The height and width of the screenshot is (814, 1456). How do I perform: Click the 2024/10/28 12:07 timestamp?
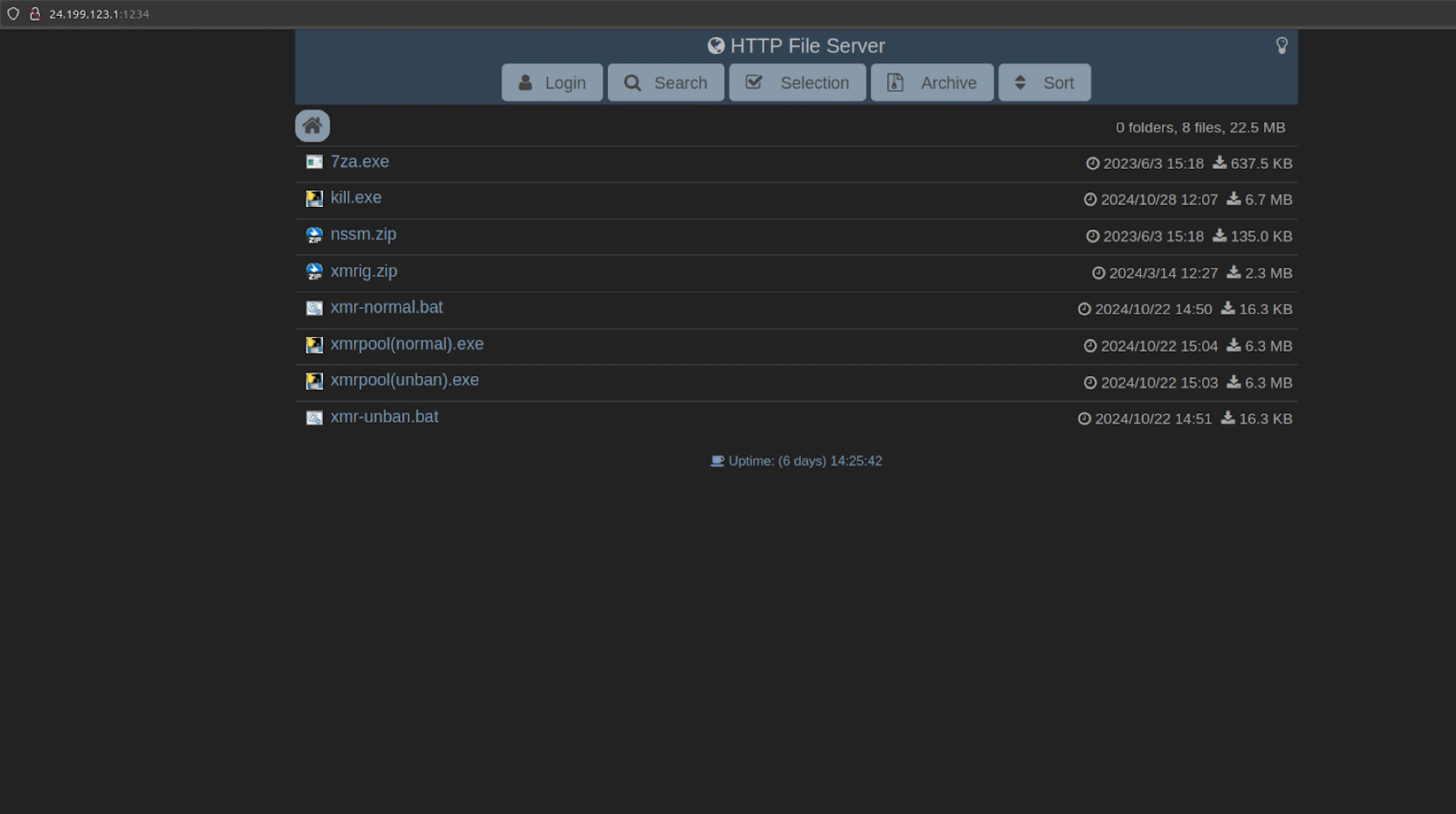point(1160,200)
